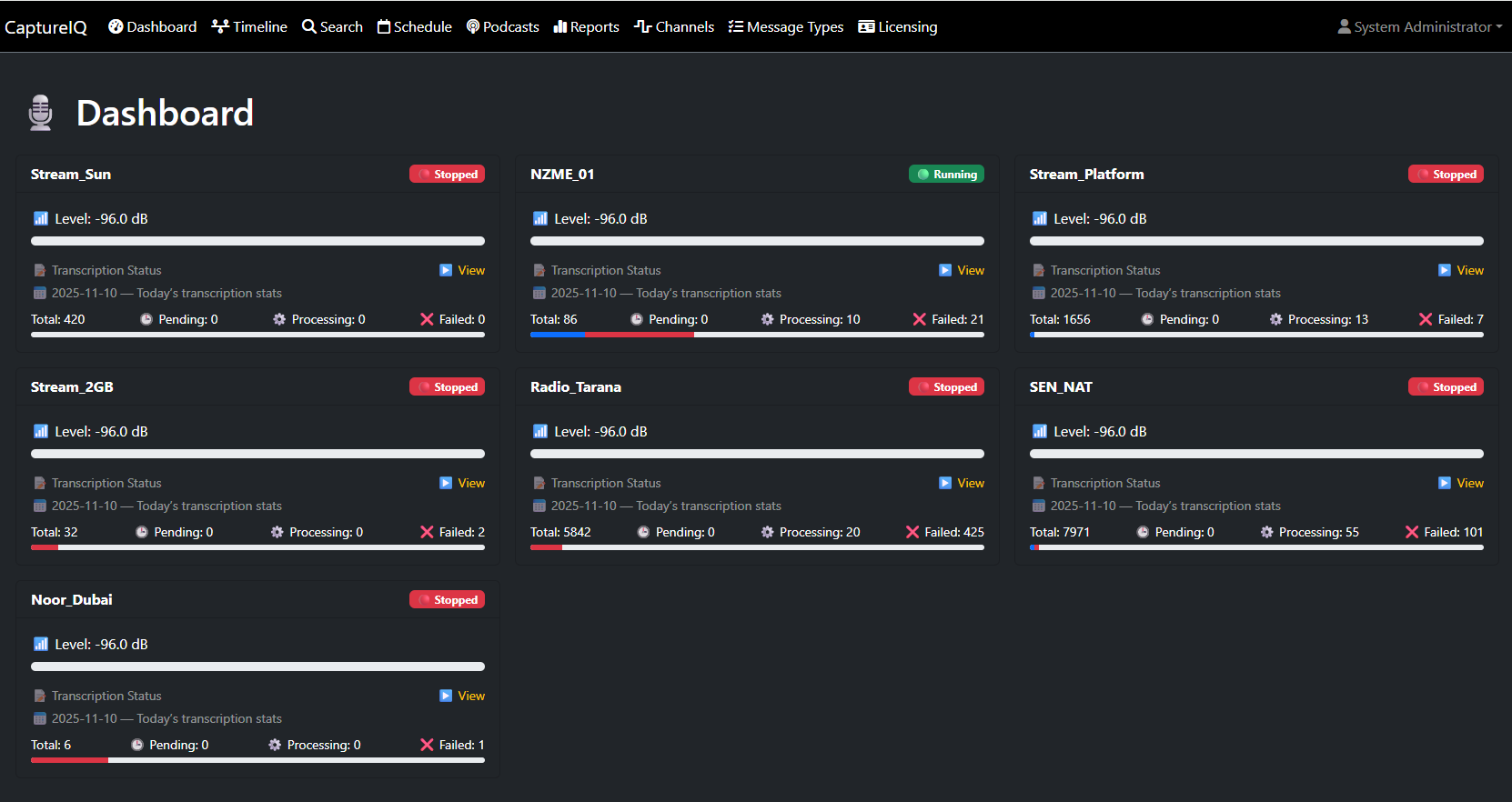Click the audio level icon in the Stream_Sun card
1512x802 pixels.
click(x=41, y=218)
